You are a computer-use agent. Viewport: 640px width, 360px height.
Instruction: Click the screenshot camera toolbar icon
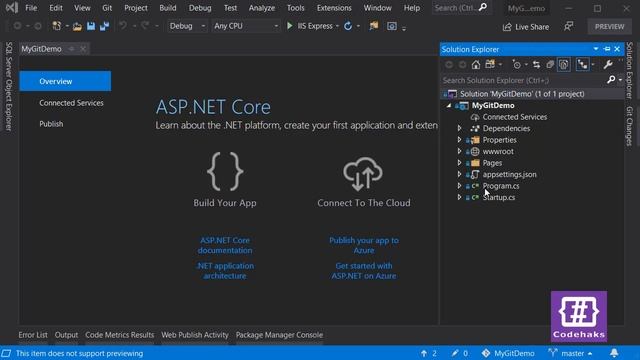pyautogui.click(x=391, y=26)
